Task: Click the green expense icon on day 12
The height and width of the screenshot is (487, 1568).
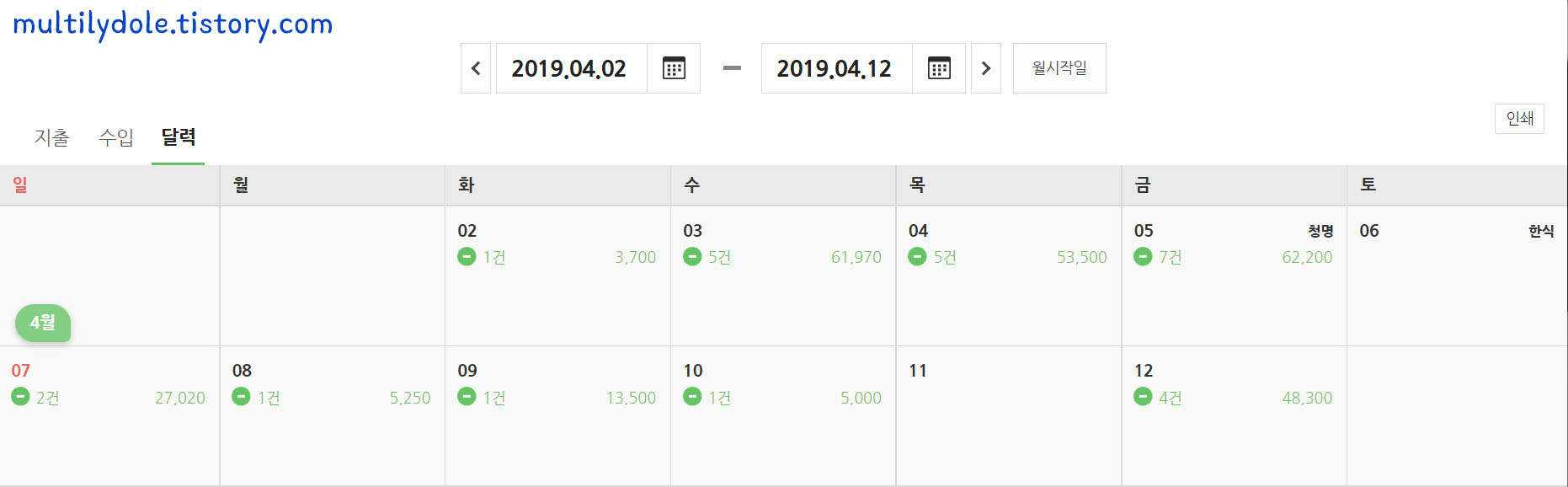Action: (1143, 396)
